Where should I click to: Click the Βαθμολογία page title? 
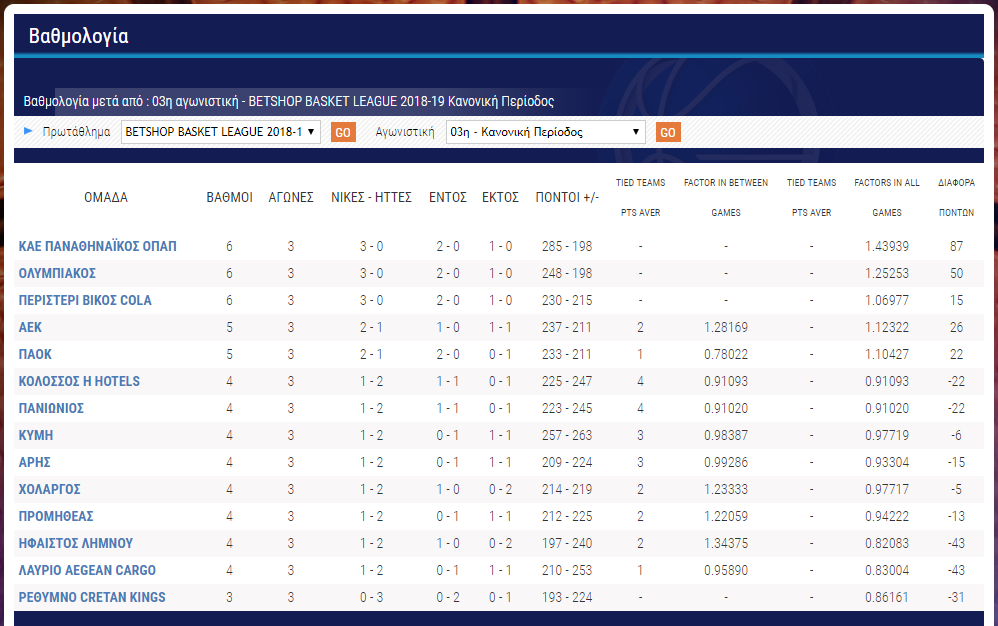coord(78,36)
